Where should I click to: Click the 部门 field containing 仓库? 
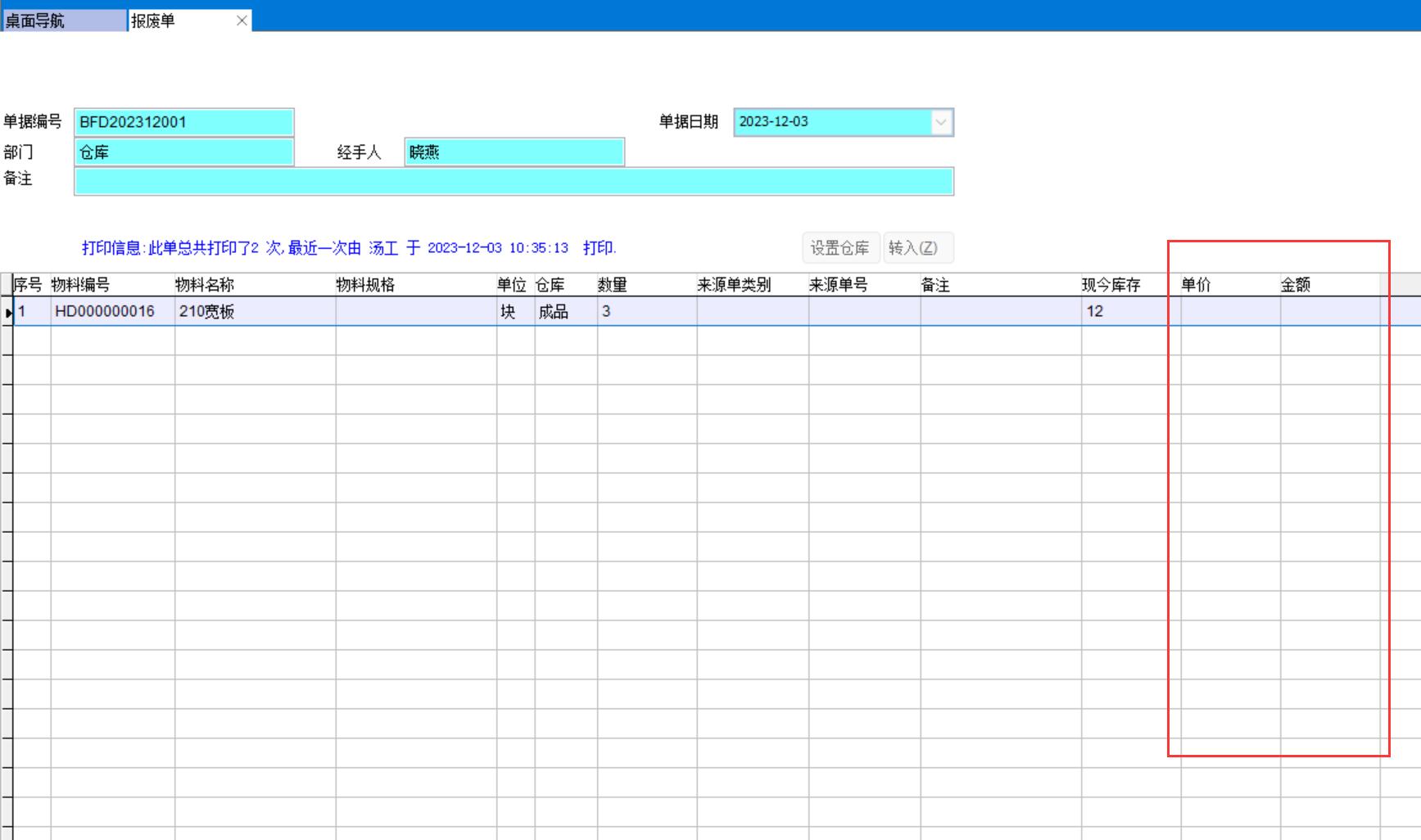pyautogui.click(x=184, y=152)
